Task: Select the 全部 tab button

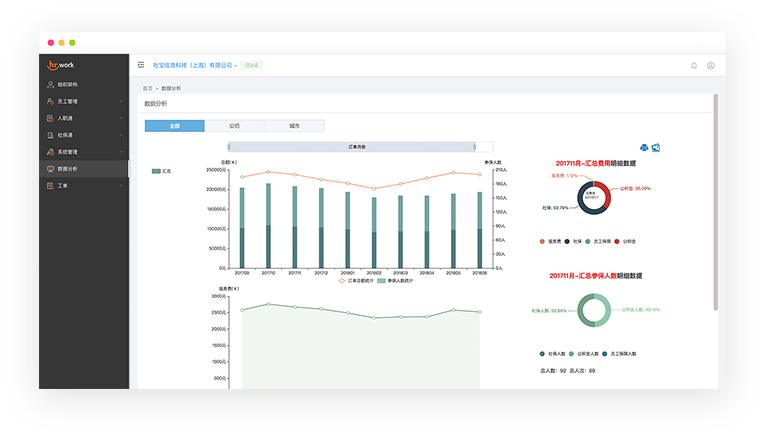Action: point(174,126)
